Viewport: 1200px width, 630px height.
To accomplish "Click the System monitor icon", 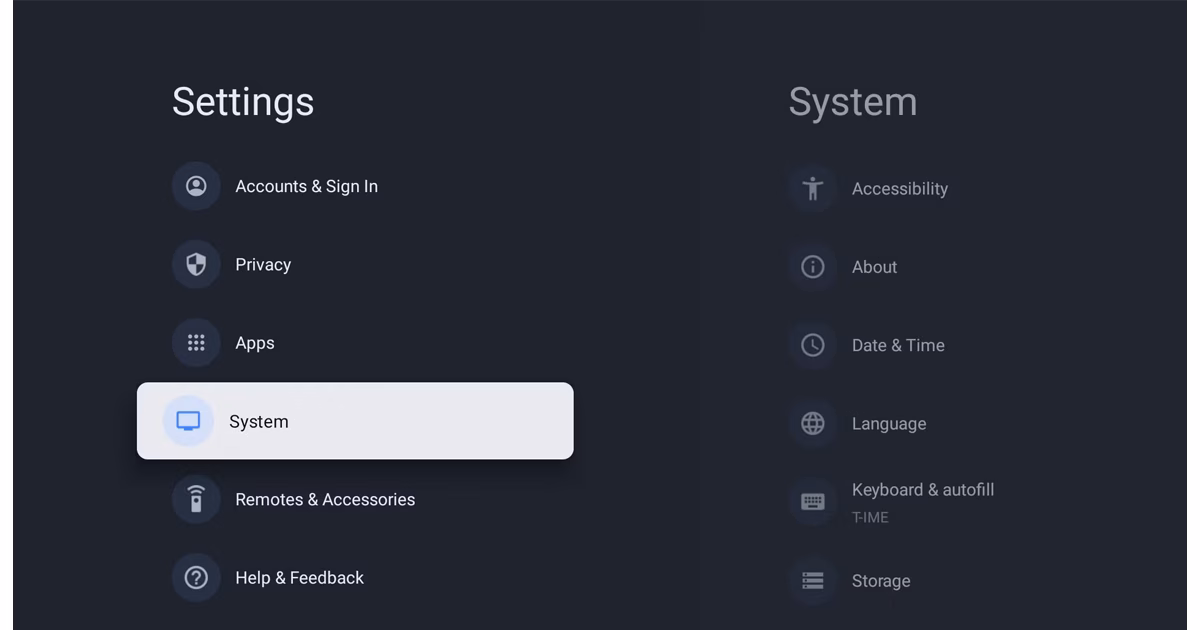I will point(188,421).
